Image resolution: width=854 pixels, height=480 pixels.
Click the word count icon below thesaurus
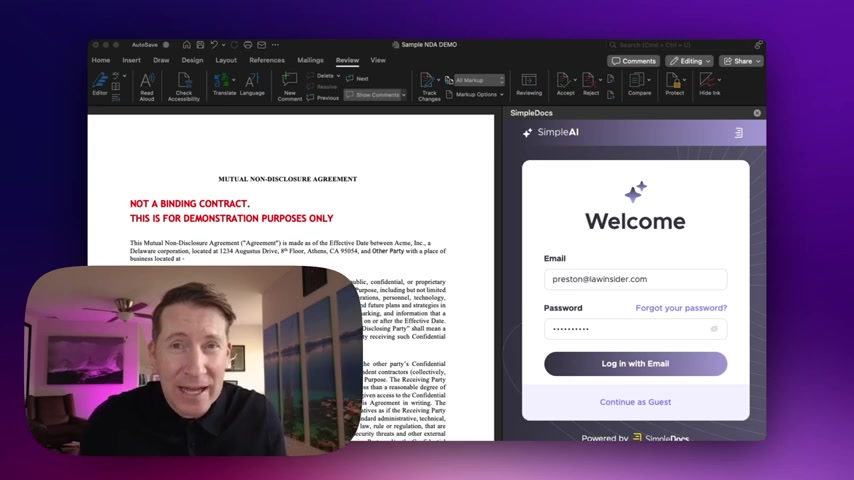(115, 98)
